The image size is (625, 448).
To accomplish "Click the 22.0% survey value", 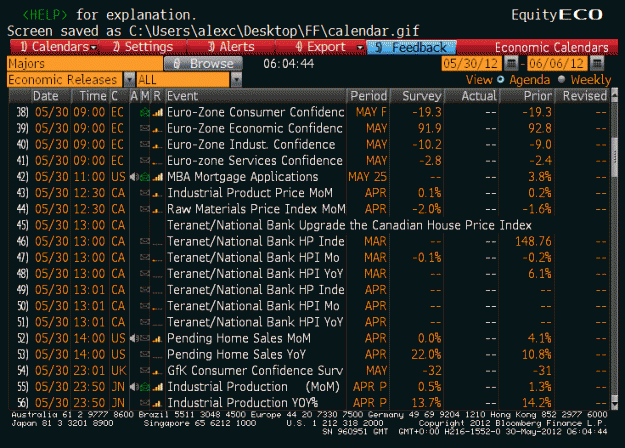I will point(426,354).
